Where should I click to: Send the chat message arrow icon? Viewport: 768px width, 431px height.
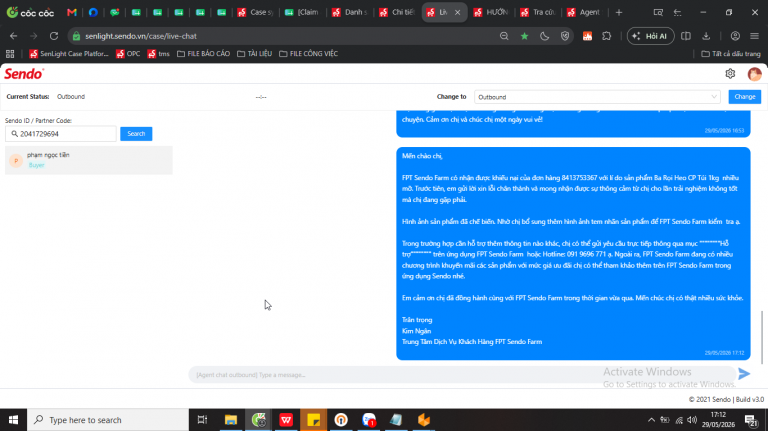pos(744,374)
